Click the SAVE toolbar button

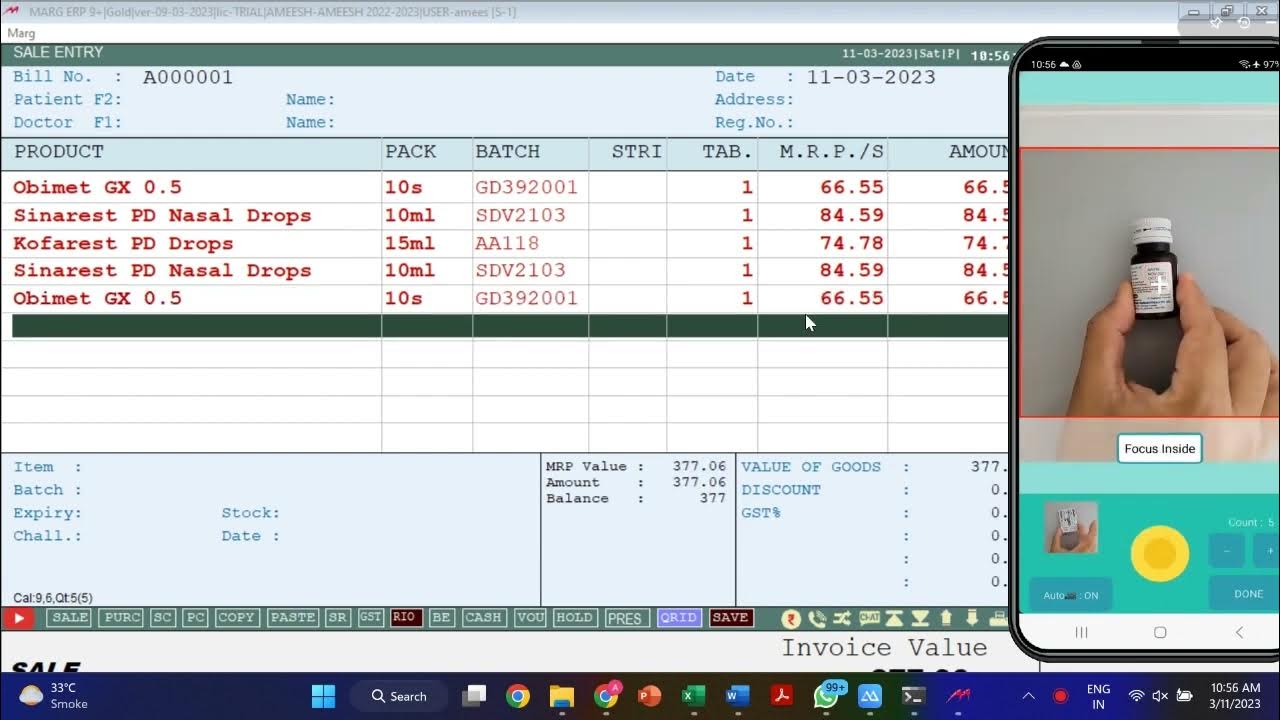[x=731, y=618]
